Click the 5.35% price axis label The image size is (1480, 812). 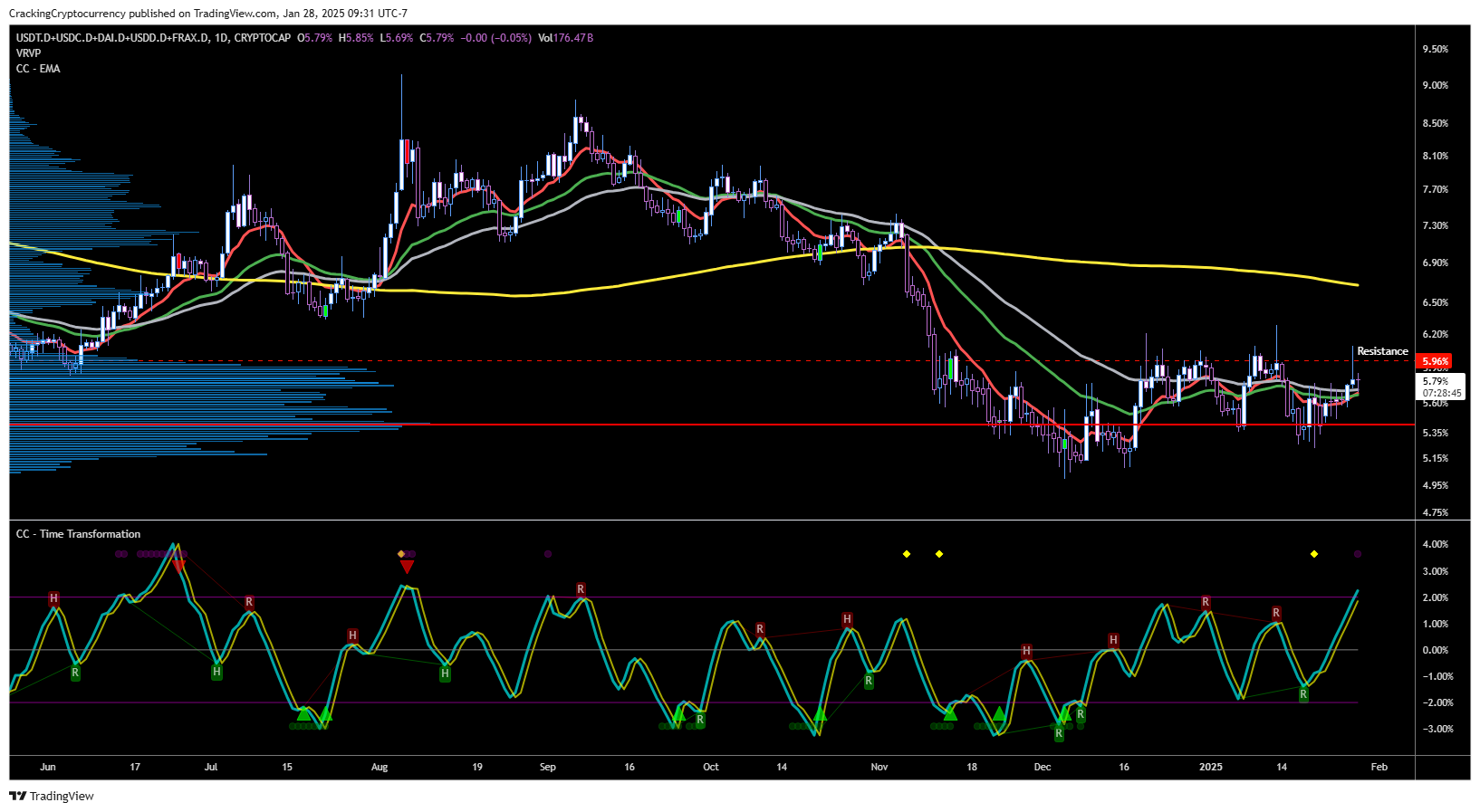pos(1436,433)
